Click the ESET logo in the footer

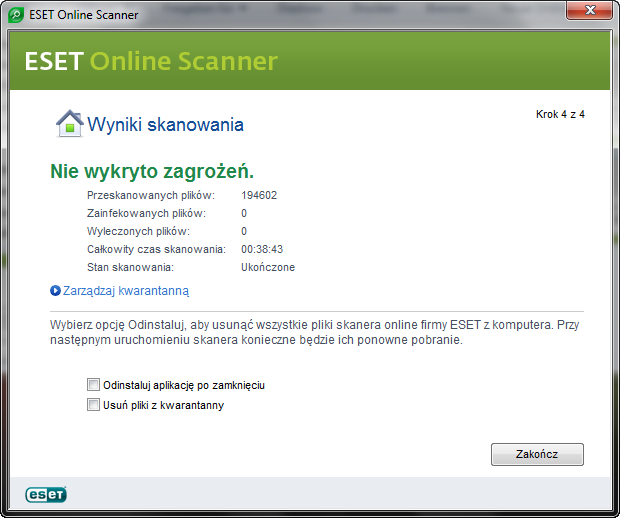(46, 494)
